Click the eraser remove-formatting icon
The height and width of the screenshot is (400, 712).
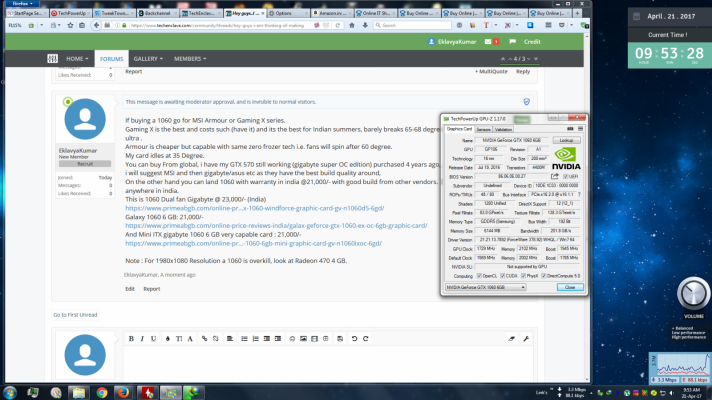[512, 338]
